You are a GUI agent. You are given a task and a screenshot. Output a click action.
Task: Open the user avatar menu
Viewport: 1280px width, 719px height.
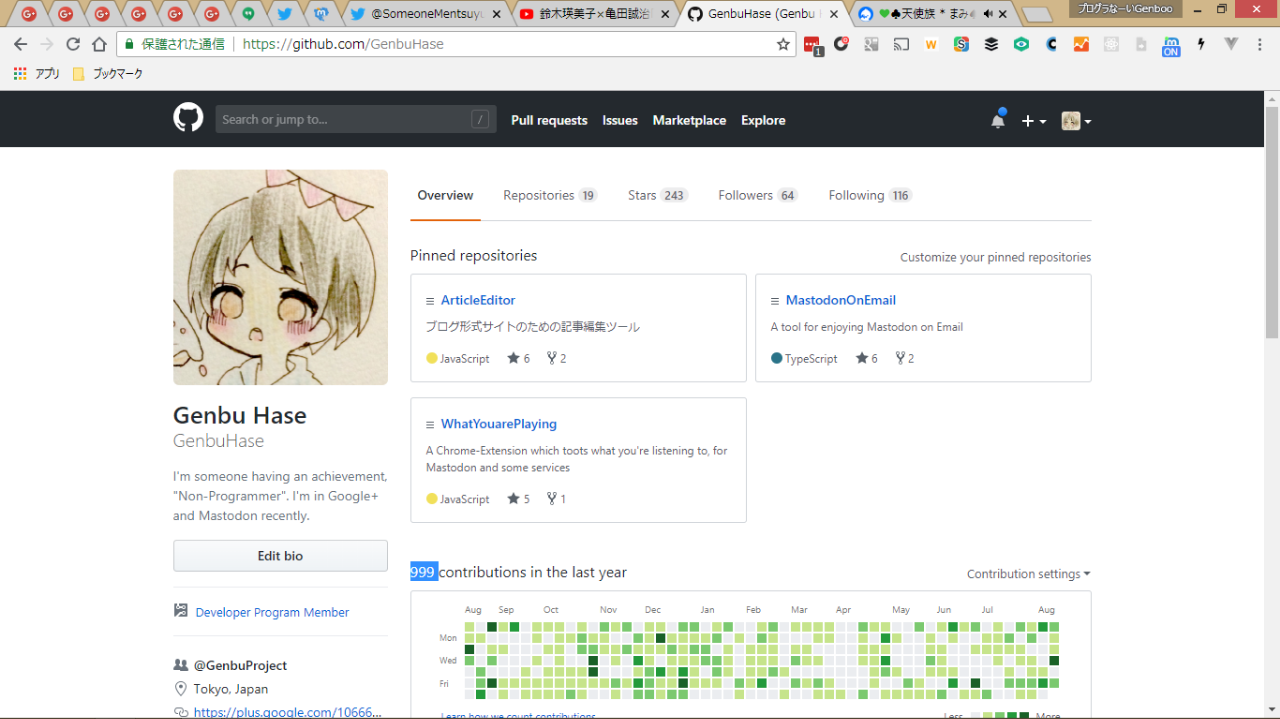point(1075,121)
